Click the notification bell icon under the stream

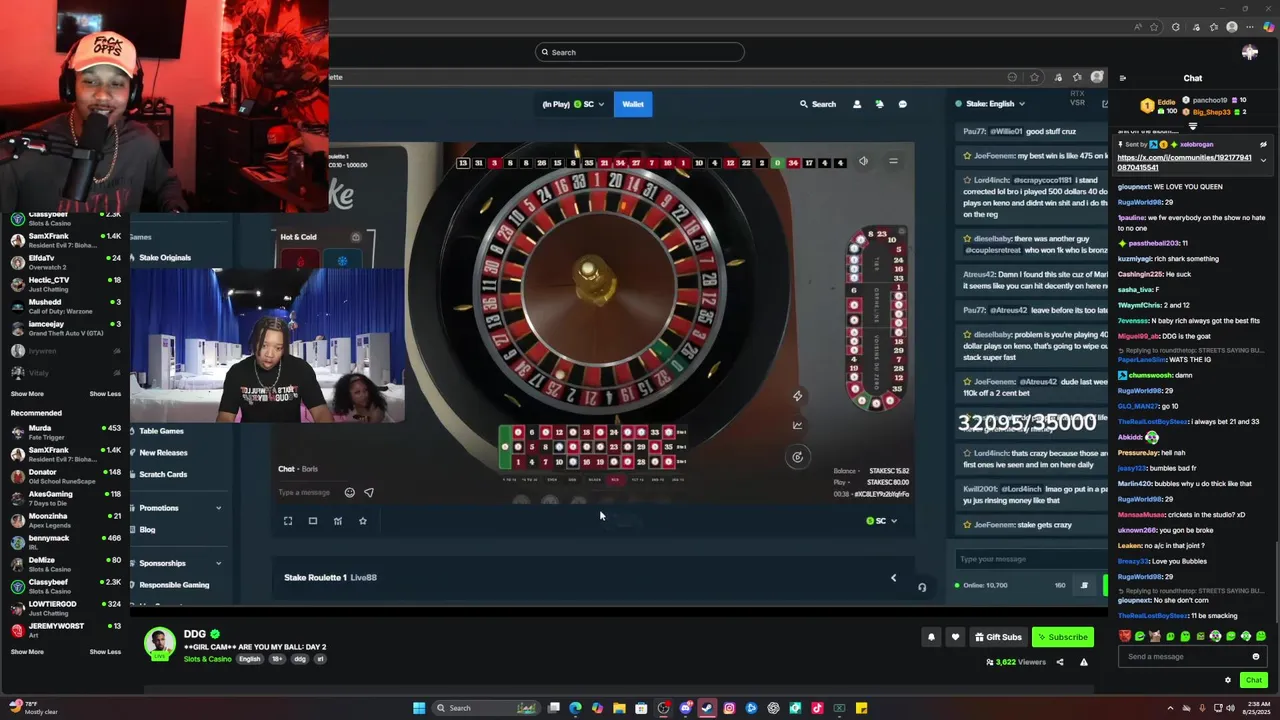[x=931, y=637]
